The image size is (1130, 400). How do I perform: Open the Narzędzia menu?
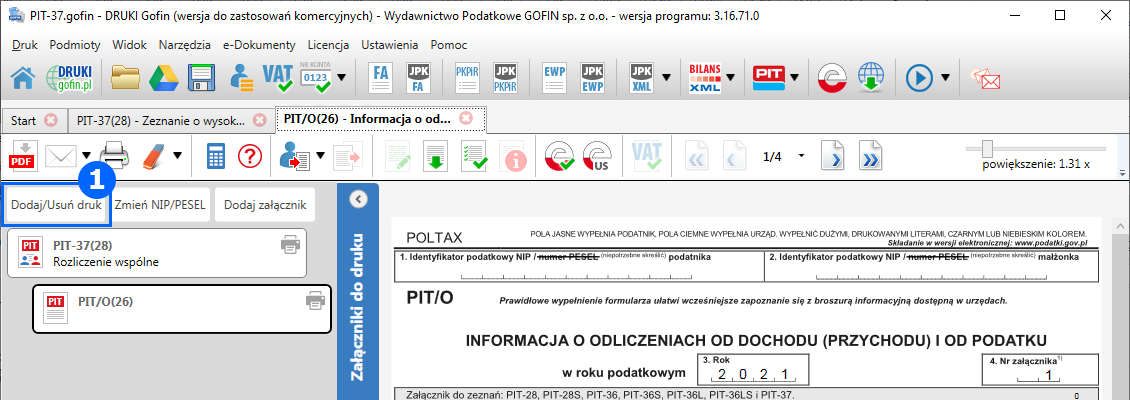coord(185,45)
